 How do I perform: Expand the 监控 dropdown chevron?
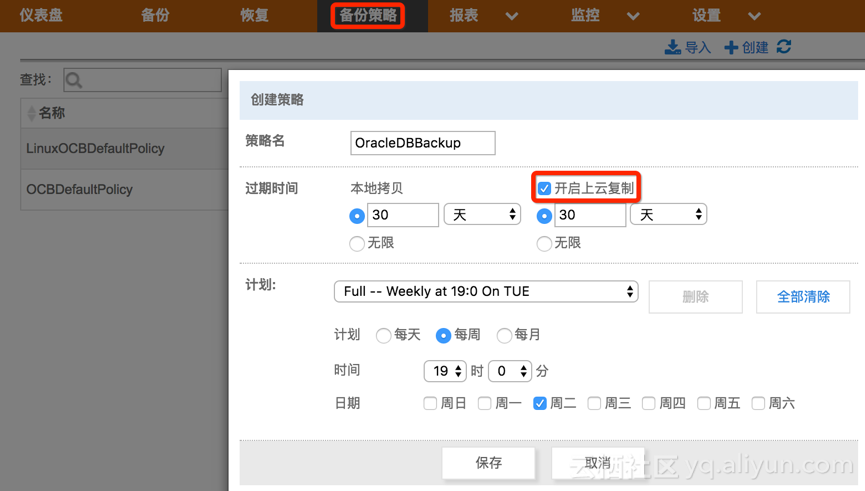click(633, 16)
